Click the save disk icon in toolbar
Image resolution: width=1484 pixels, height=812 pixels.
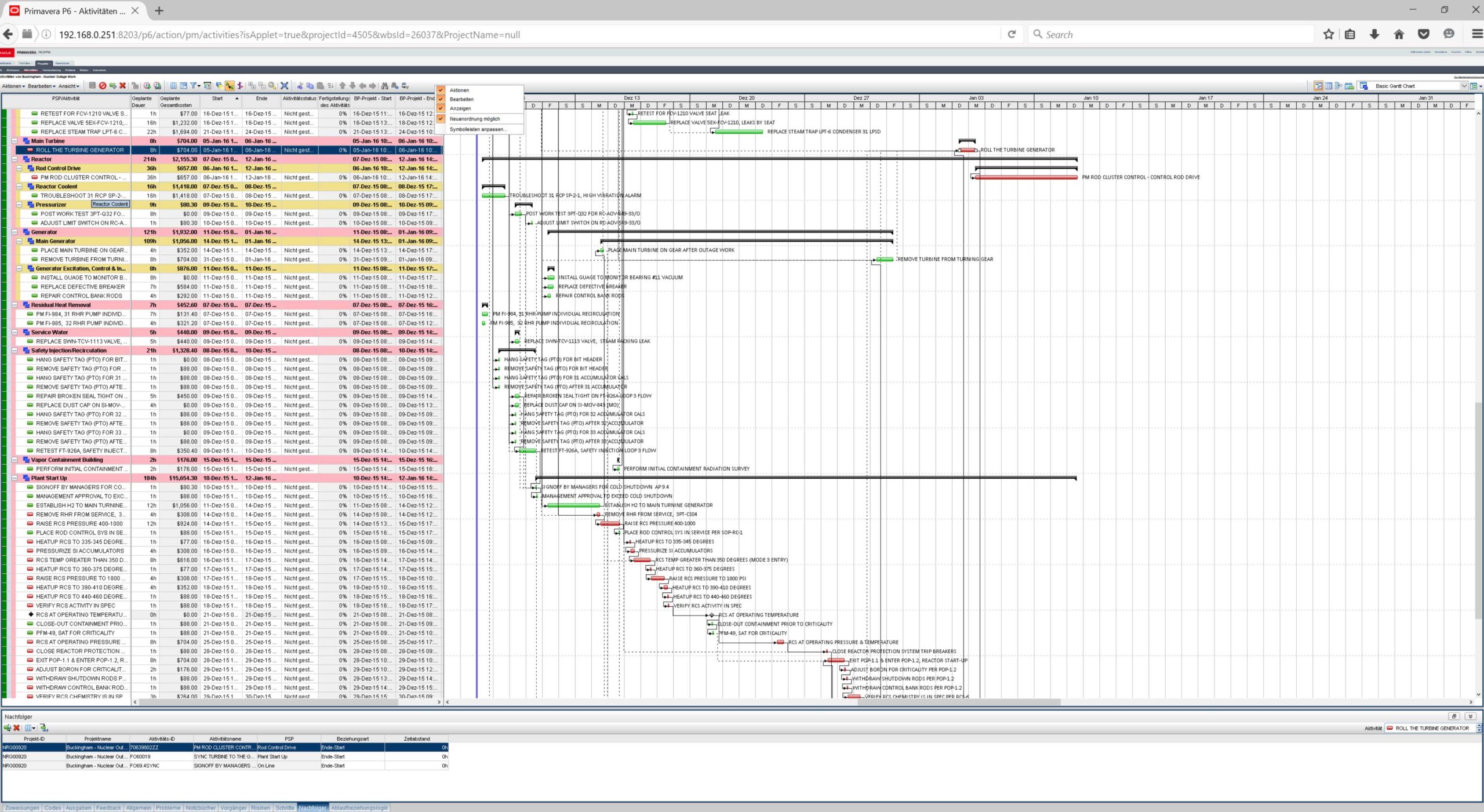coord(92,86)
